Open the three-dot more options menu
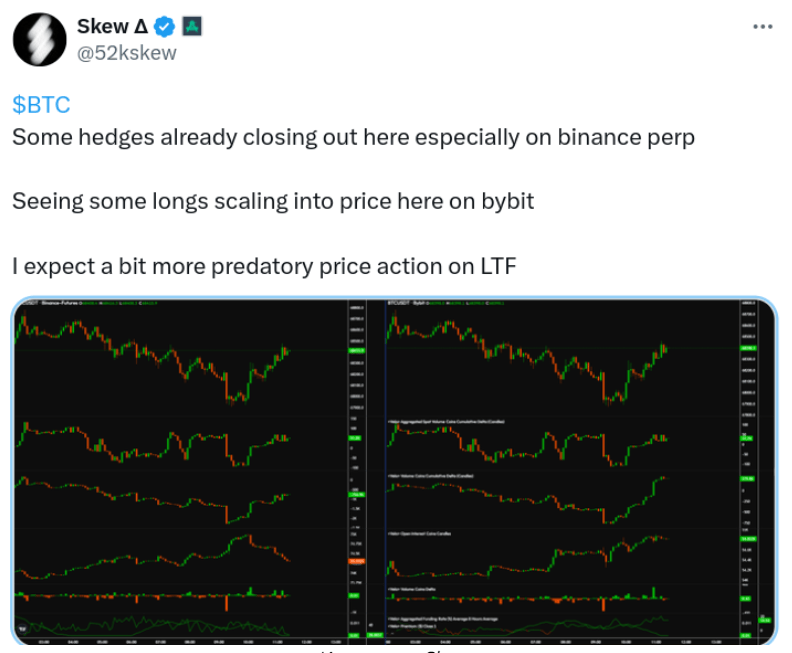 pyautogui.click(x=762, y=26)
